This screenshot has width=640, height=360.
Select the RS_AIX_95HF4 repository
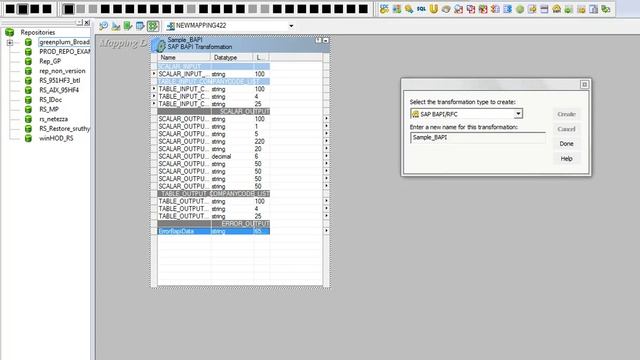coord(59,90)
